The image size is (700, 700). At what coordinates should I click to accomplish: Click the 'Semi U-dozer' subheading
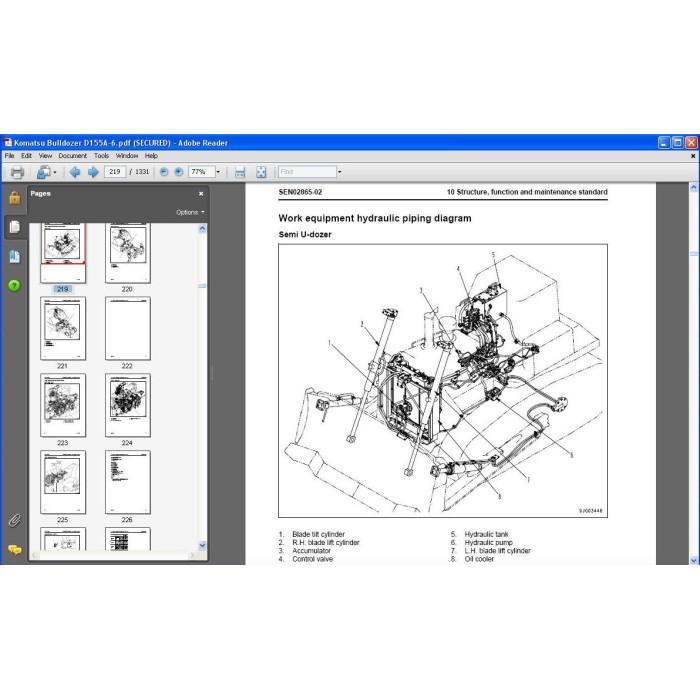click(305, 234)
